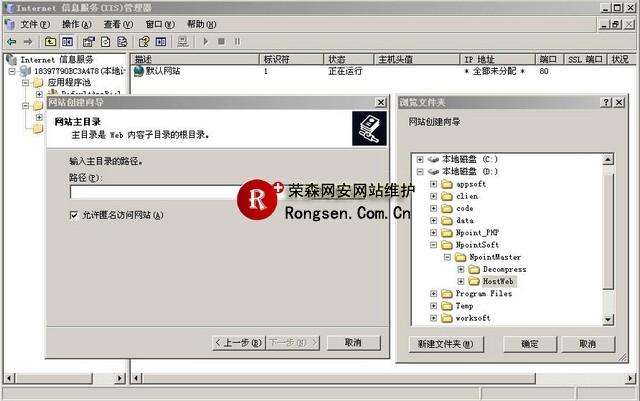Collapse the 本地磁盘 (D:) drive node

(419, 171)
